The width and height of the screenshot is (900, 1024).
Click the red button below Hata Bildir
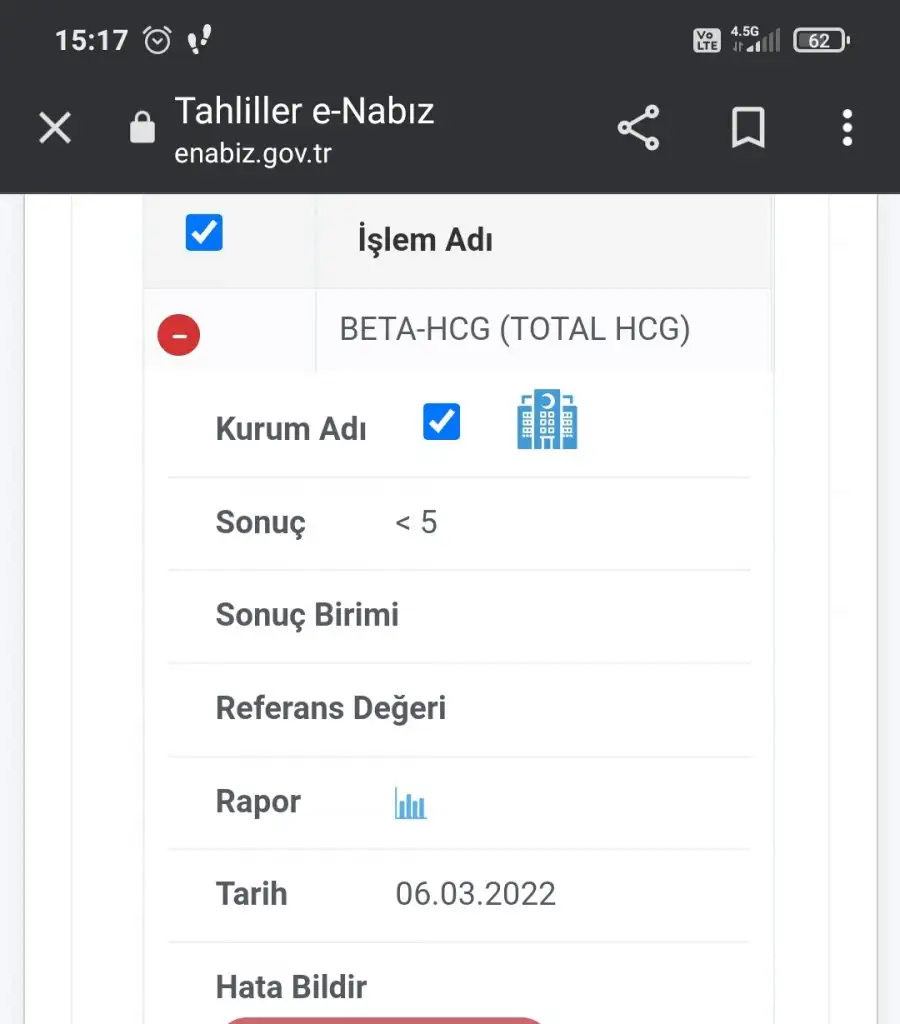coord(384,1020)
